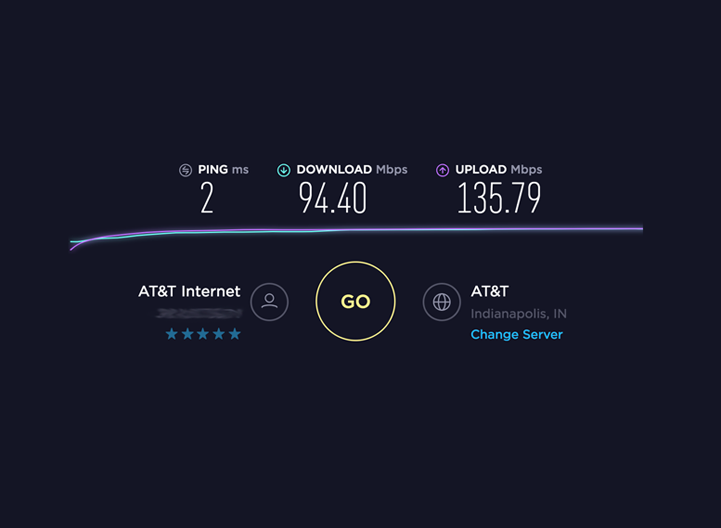Select the purple upload arrow icon
This screenshot has height=528, width=721.
442,170
